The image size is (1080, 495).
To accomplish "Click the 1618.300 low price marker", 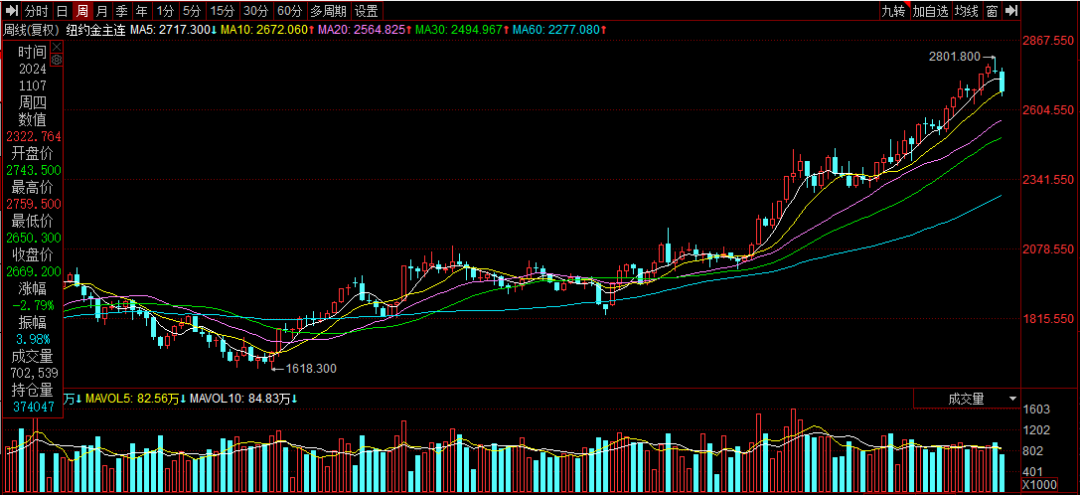I will [x=311, y=368].
